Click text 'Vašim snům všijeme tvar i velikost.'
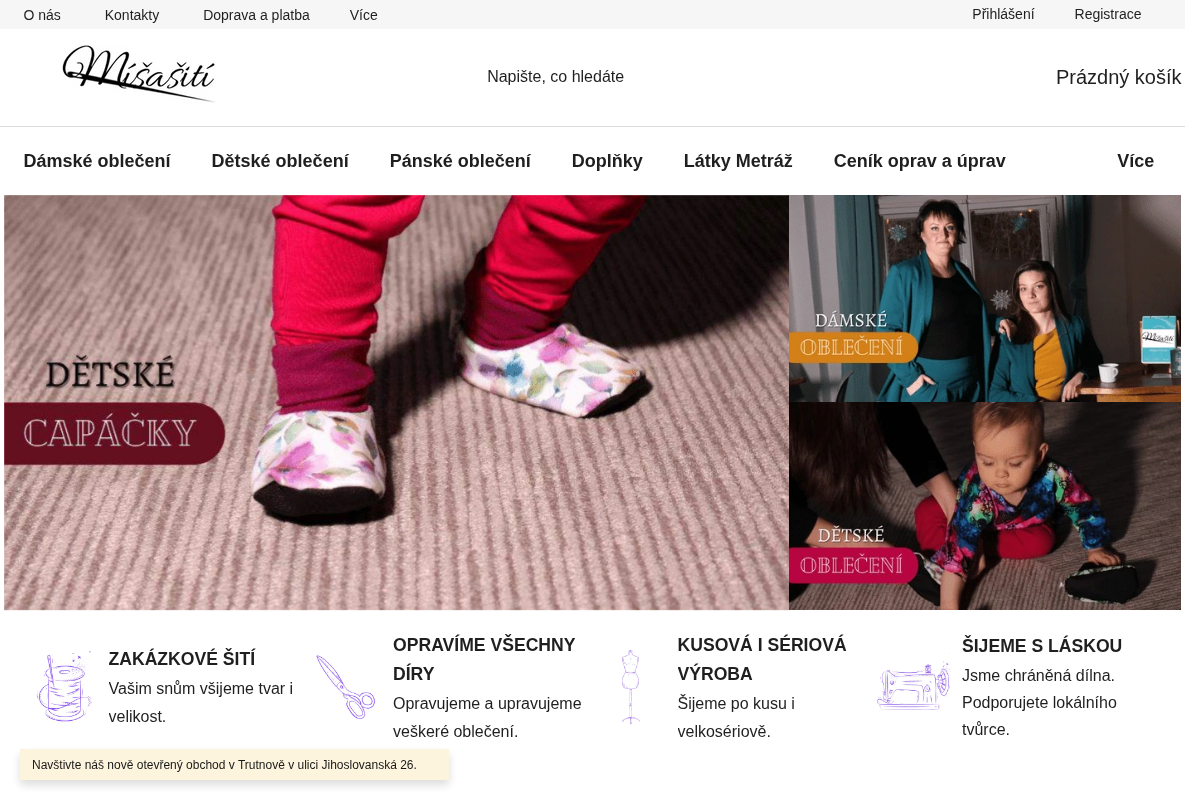 201,702
